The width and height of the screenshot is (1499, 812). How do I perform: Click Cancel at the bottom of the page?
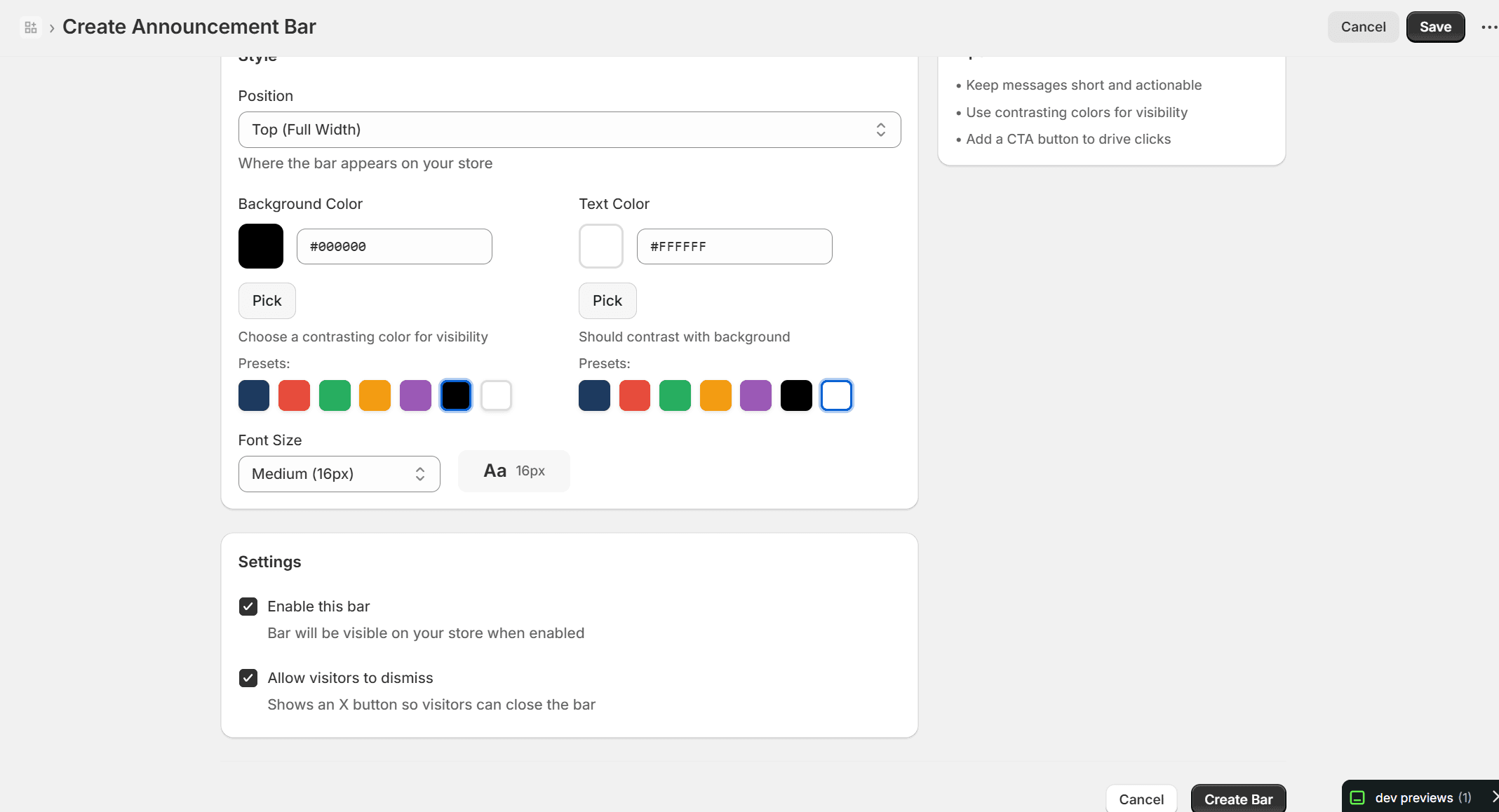point(1141,799)
